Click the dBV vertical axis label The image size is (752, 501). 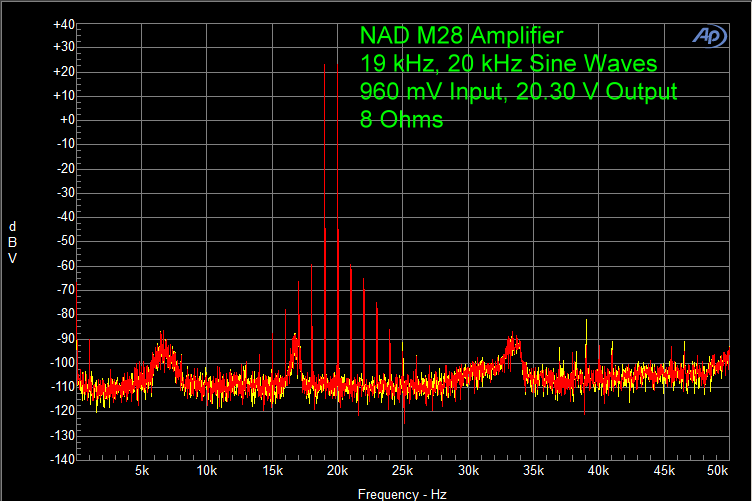(x=12, y=241)
